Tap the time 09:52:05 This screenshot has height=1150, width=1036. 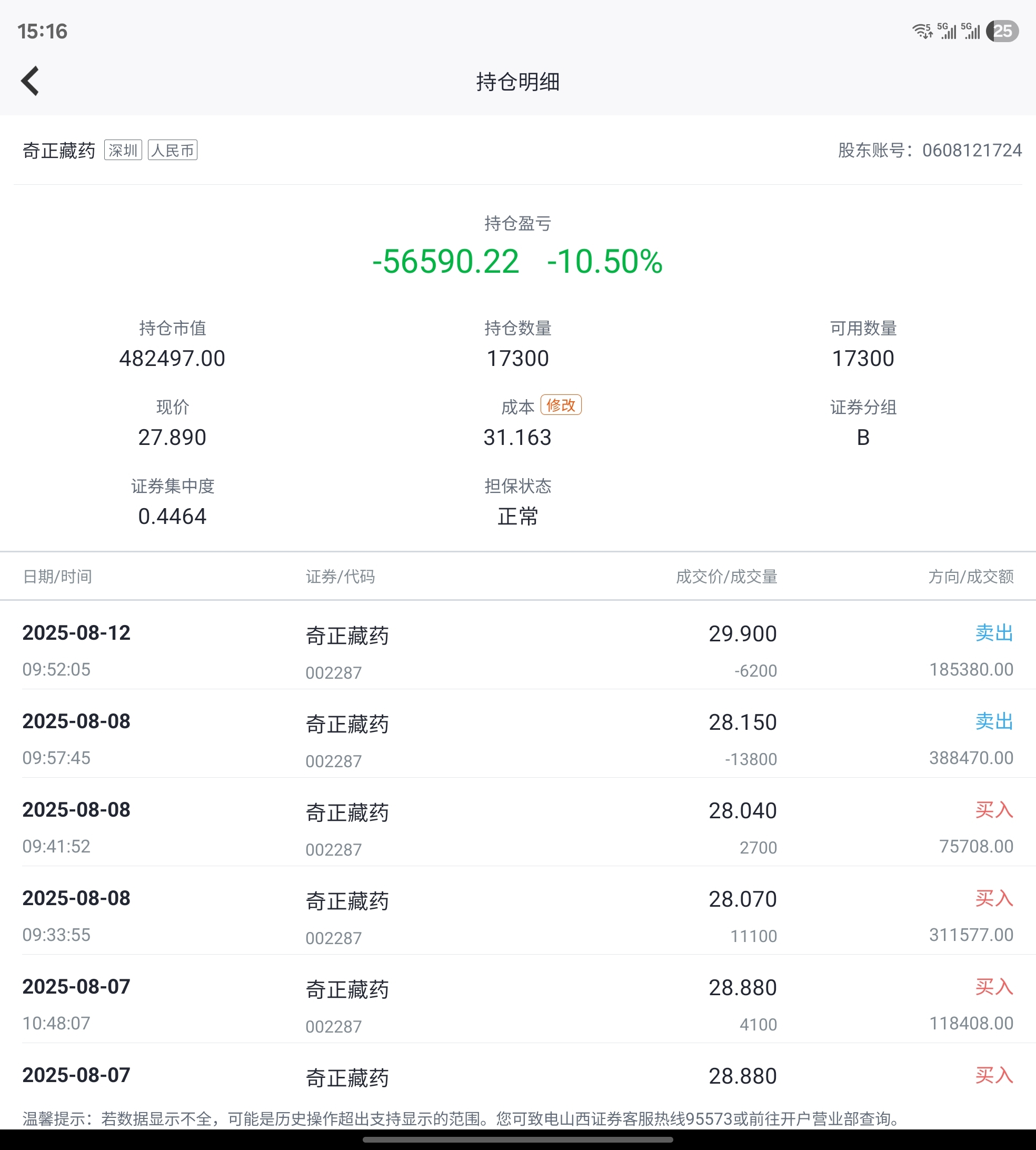click(x=56, y=669)
